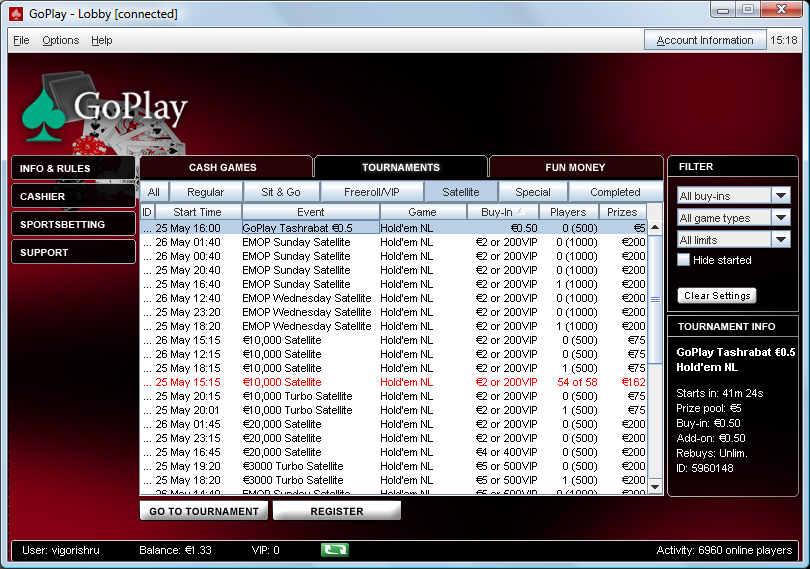Sort by the Players column header

click(x=568, y=212)
